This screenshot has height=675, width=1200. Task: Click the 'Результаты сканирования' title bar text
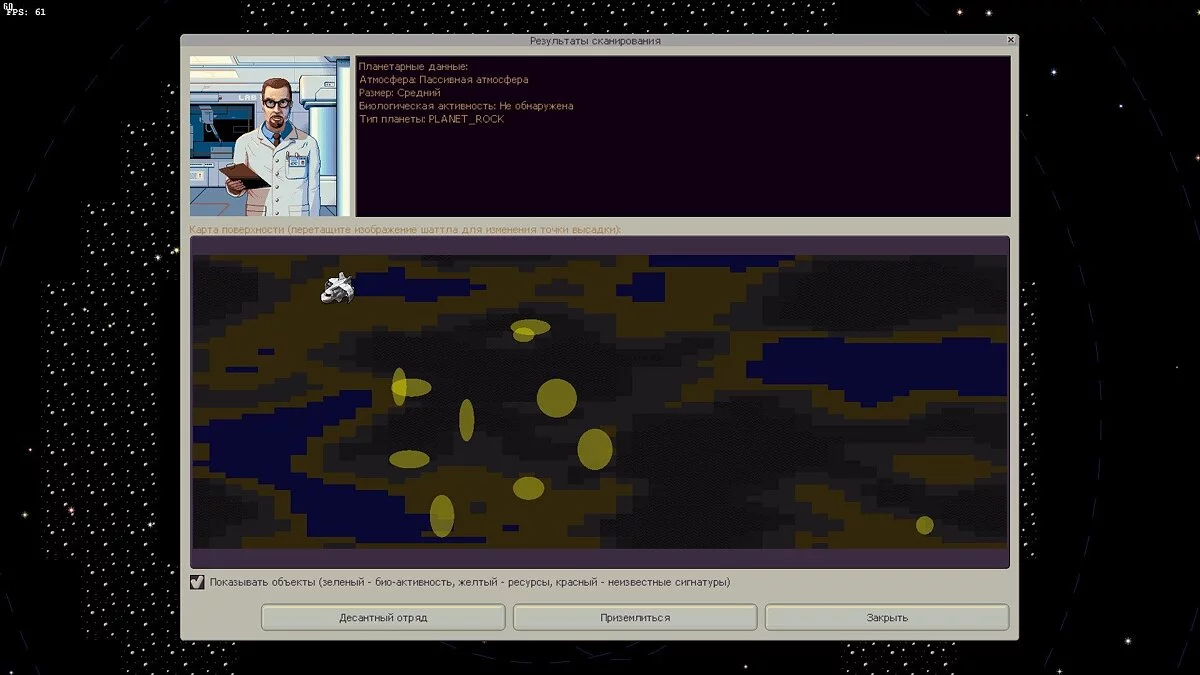pos(595,41)
